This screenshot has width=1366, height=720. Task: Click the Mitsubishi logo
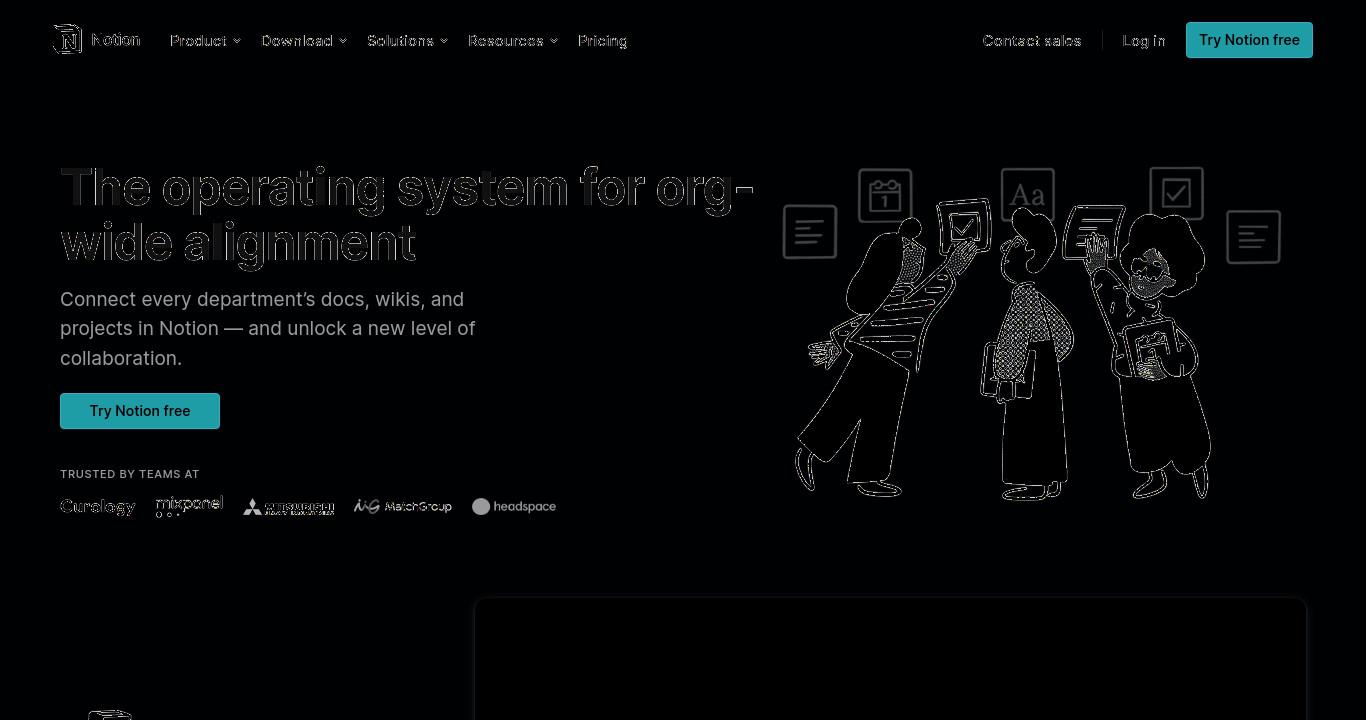288,507
